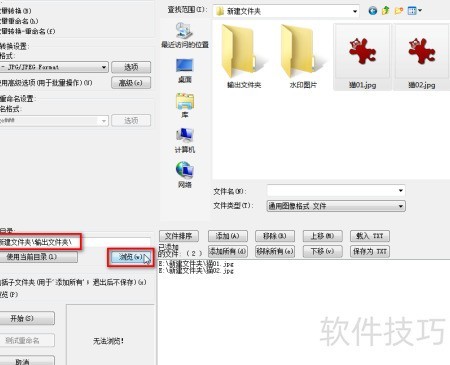Select the 水印图片 folder
This screenshot has width=450, height=365.
click(303, 57)
